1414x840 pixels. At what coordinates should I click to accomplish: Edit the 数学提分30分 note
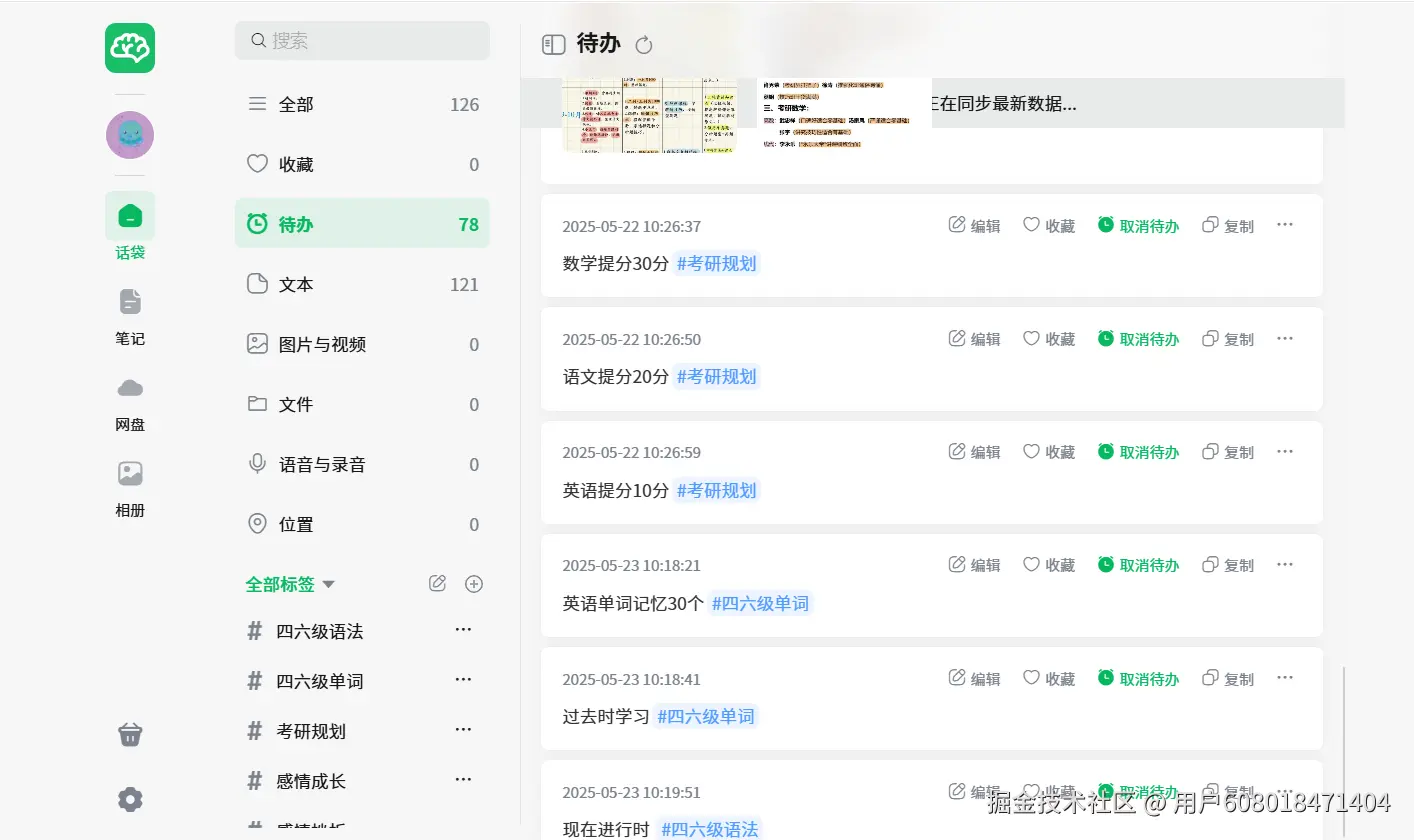tap(974, 226)
